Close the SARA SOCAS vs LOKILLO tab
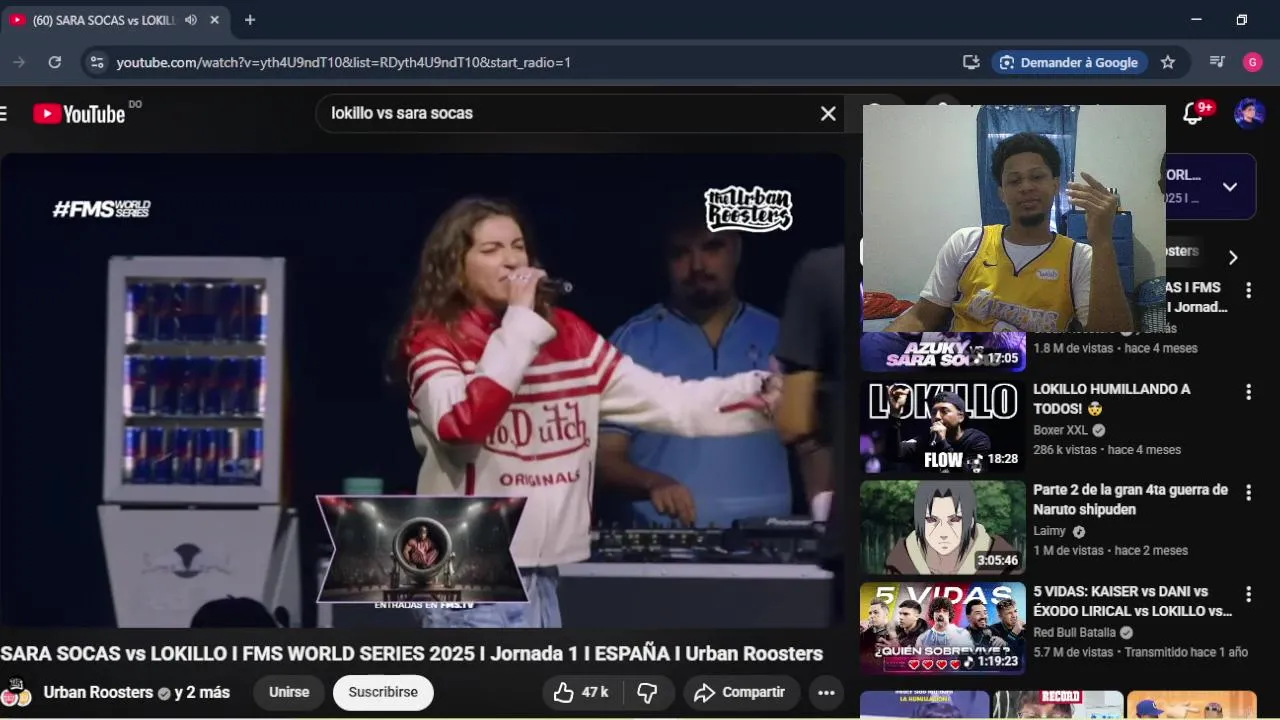Viewport: 1280px width, 720px height. coord(215,20)
